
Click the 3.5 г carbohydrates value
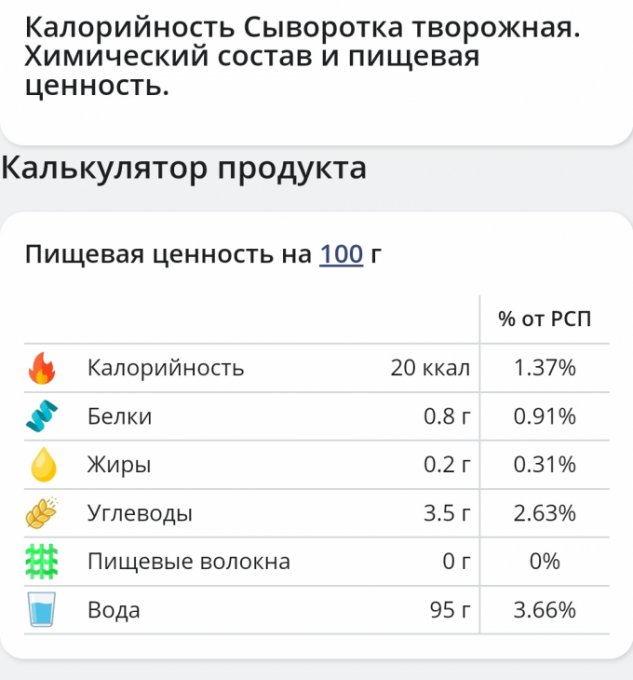(446, 513)
